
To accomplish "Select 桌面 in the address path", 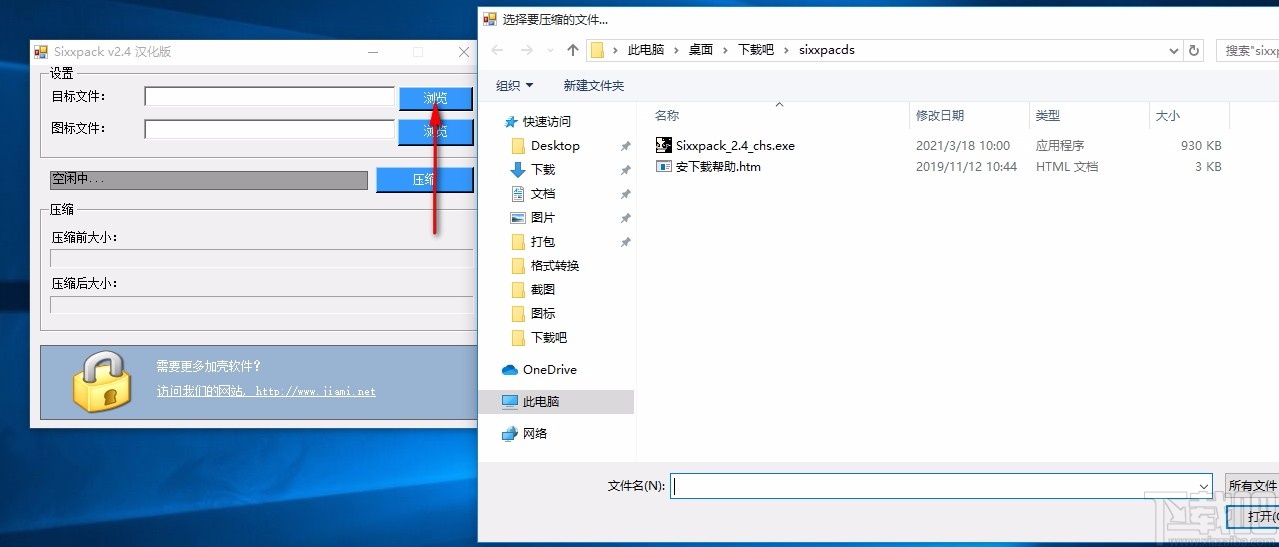I will pos(701,50).
